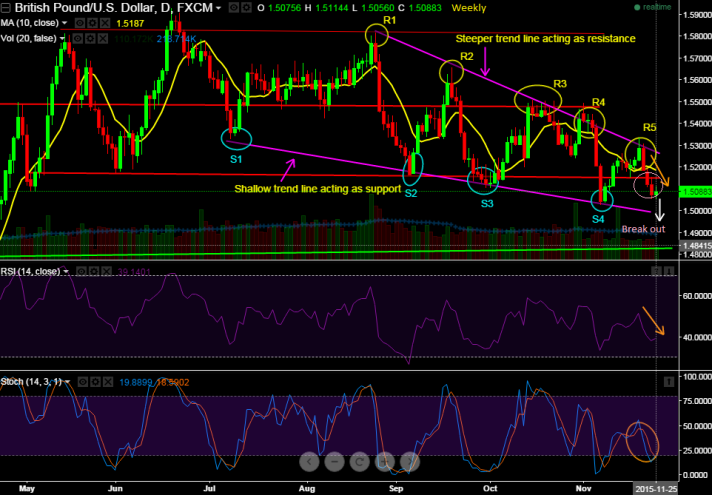This screenshot has width=712, height=495.
Task: Reset chart view with round refresh button
Action: (359, 462)
